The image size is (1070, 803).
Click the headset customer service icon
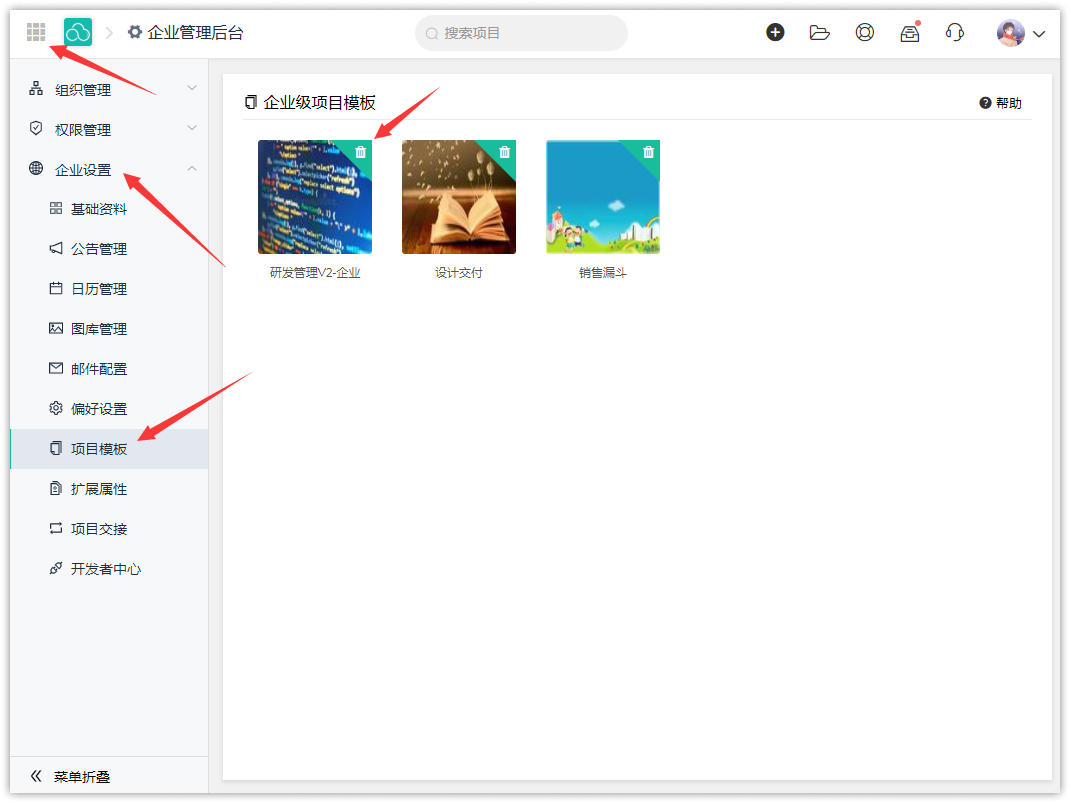(x=954, y=32)
